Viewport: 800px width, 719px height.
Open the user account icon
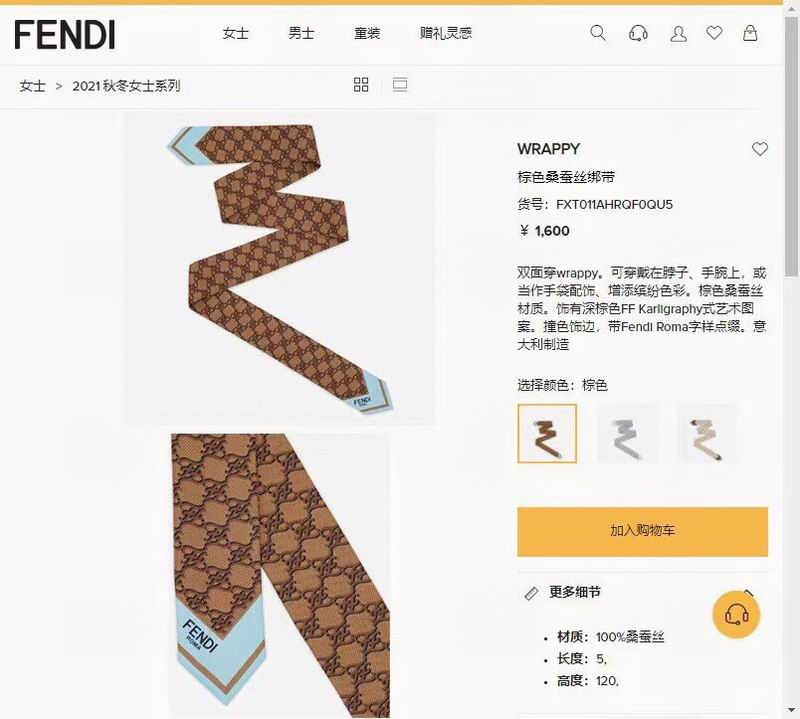tap(678, 34)
